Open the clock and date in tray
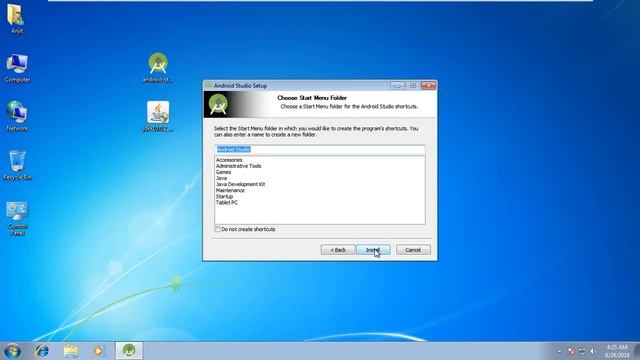Screen dimensions: 640x360 click(x=617, y=351)
